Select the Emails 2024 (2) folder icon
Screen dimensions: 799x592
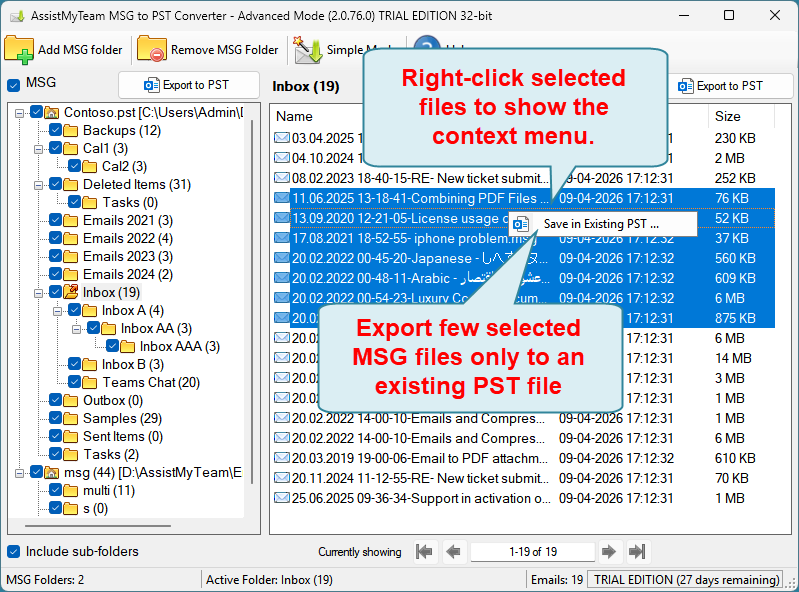pos(70,274)
